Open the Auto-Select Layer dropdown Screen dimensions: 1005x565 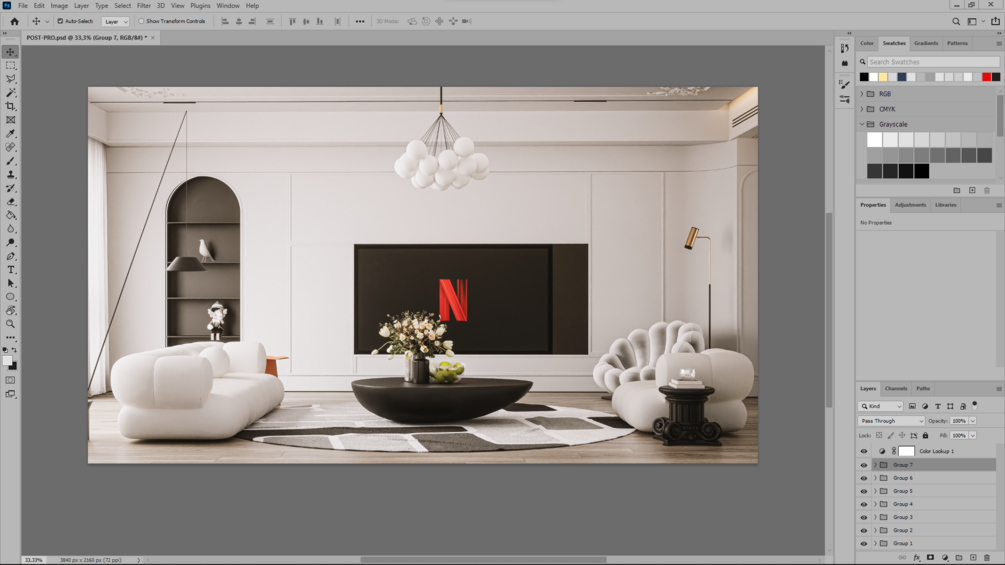[x=115, y=21]
